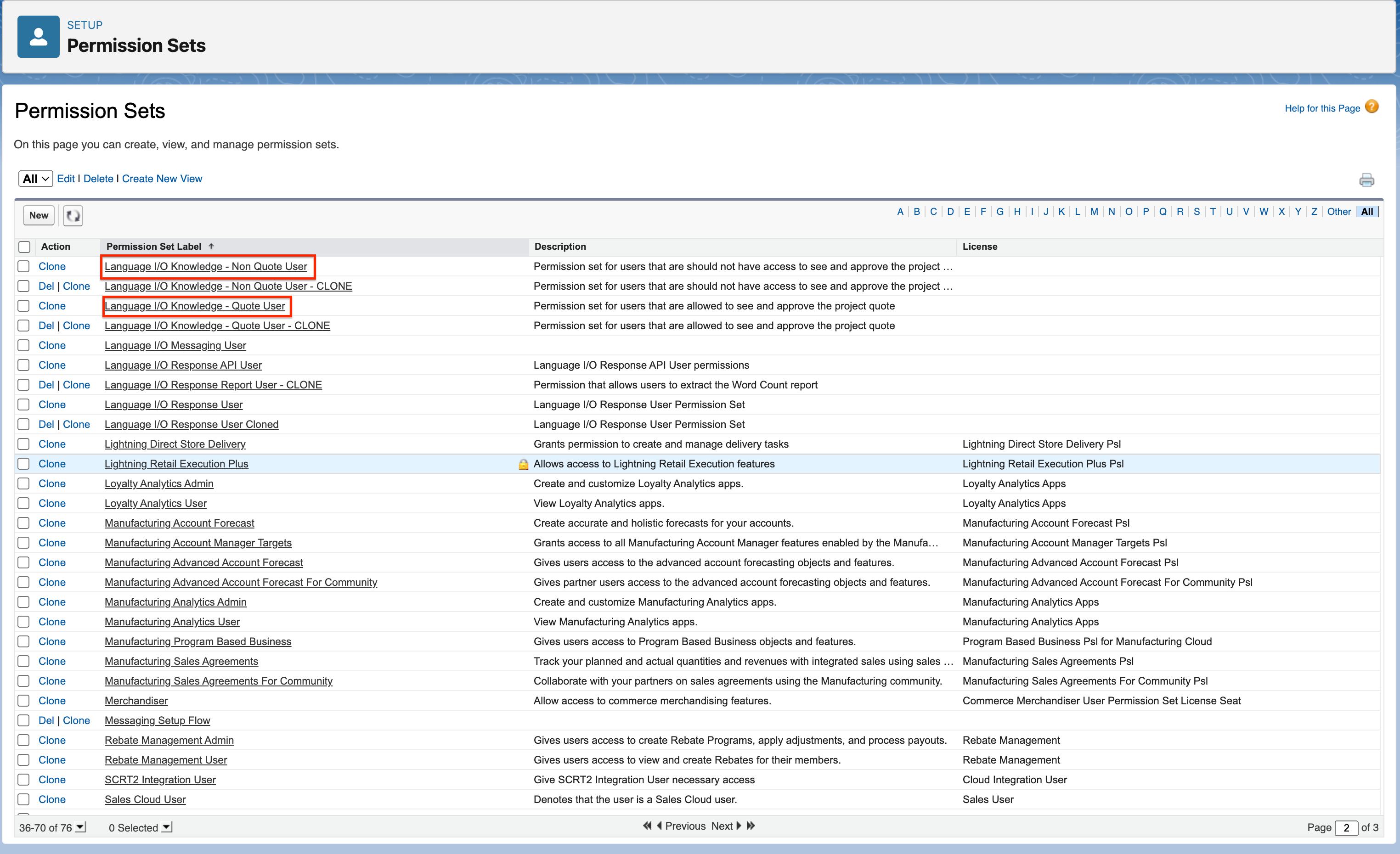Open Loyalty Analytics User permission set
Image resolution: width=1400 pixels, height=854 pixels.
pos(156,504)
